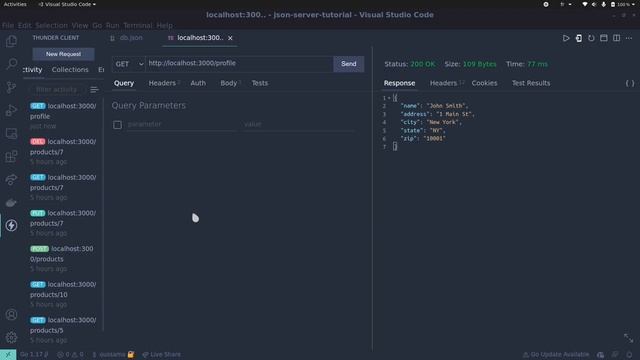640x360 pixels.
Task: Open the Edit menu
Action: (24, 25)
